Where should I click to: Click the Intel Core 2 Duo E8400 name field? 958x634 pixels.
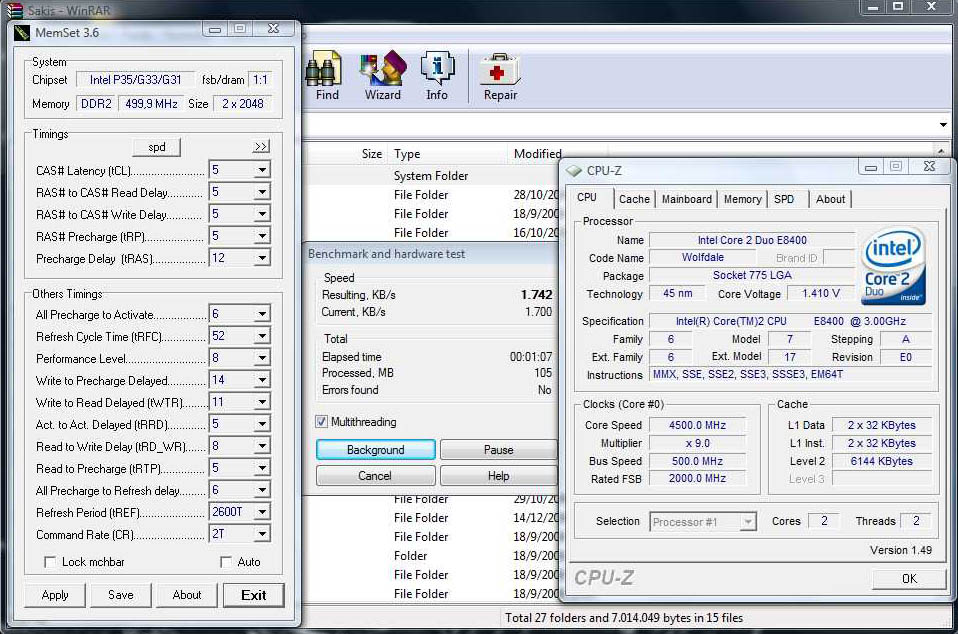[x=752, y=240]
